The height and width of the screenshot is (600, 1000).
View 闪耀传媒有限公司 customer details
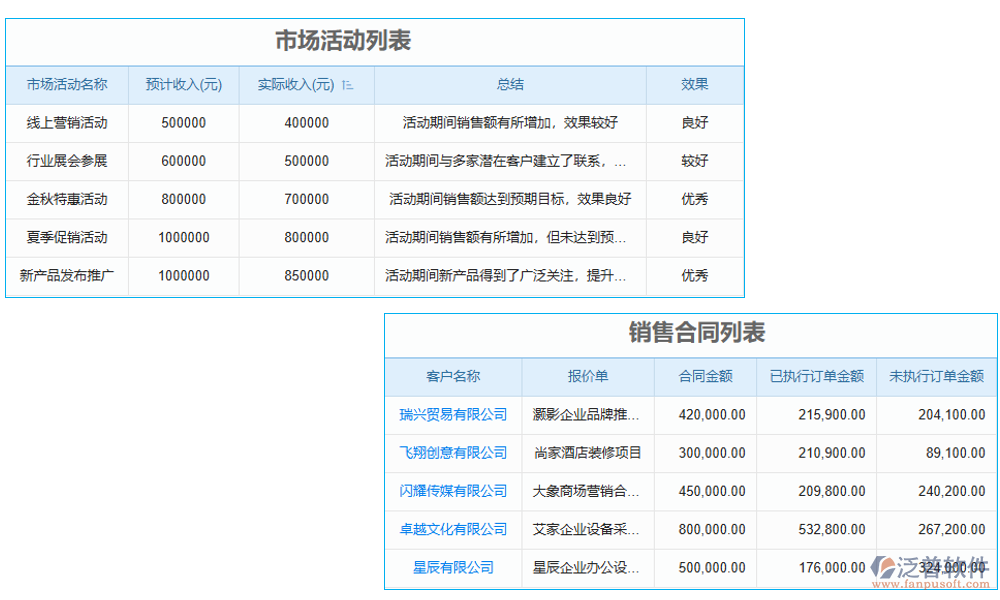click(452, 491)
